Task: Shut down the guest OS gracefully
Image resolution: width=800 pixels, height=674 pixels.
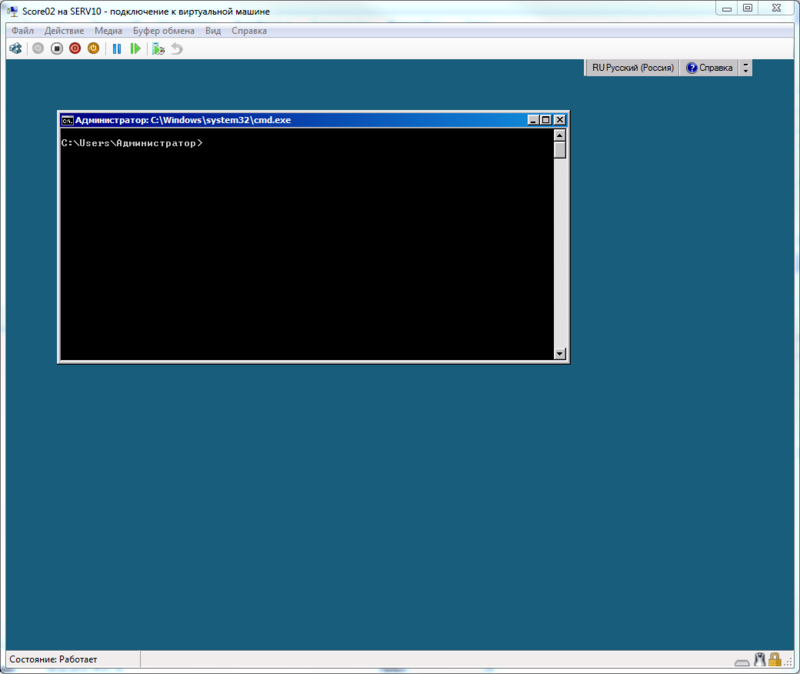Action: coord(74,48)
